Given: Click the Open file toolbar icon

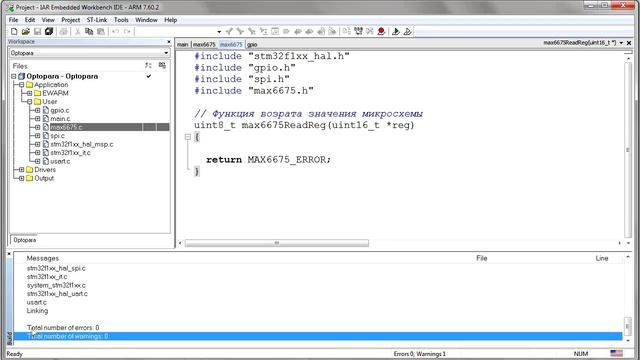Looking at the screenshot, I should 25,31.
